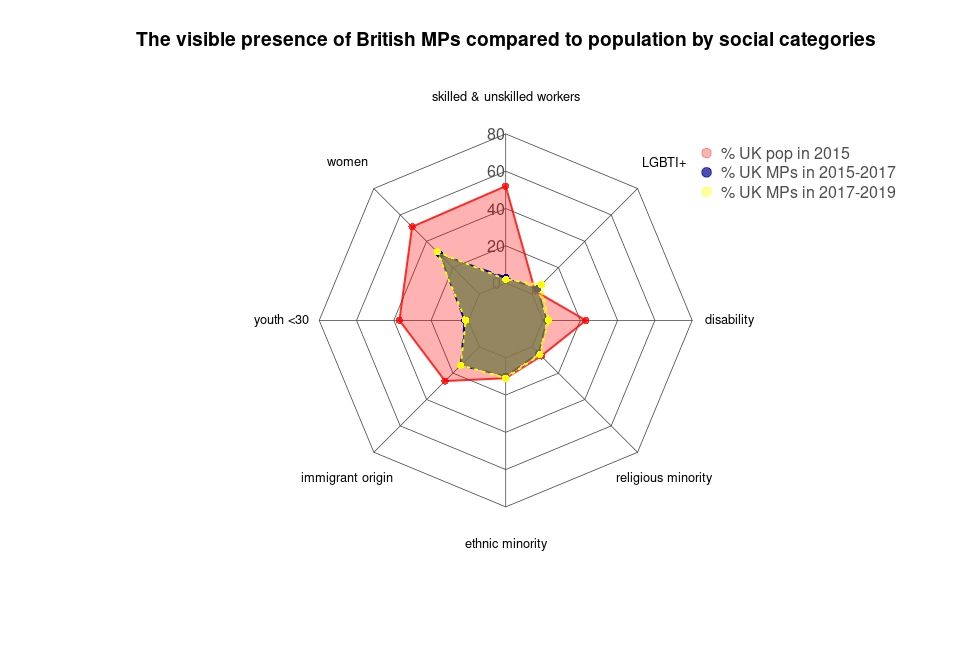Select the '% UK pop in 2015' legend label
Screen dimensions: 973x660
785,154
